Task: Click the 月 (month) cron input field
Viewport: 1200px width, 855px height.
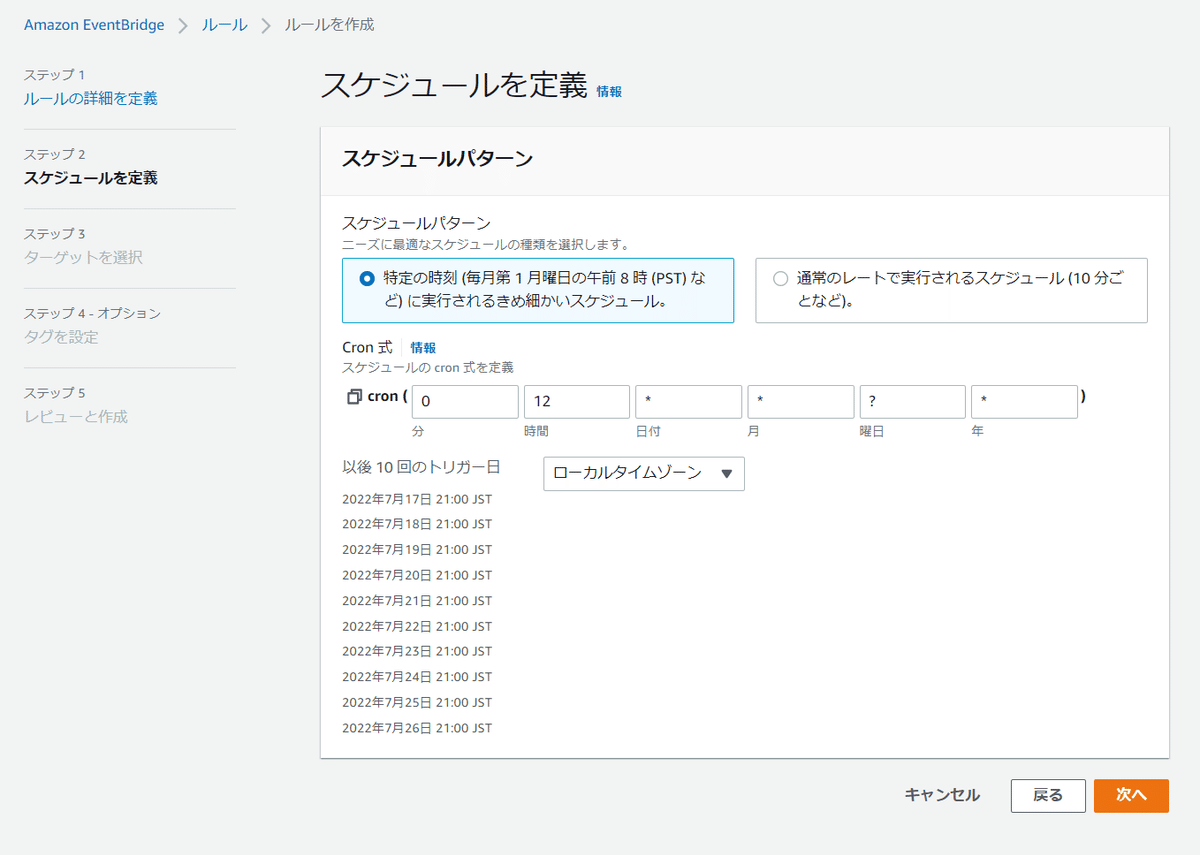Action: (800, 401)
